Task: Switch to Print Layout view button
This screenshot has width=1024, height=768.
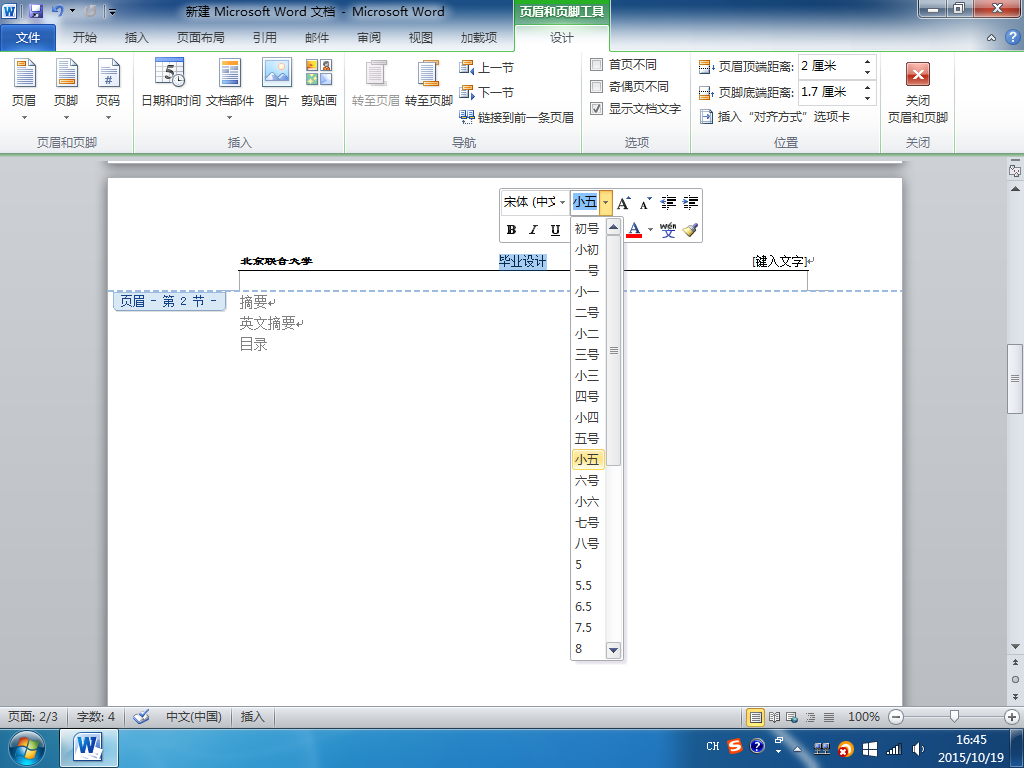Action: pyautogui.click(x=755, y=717)
